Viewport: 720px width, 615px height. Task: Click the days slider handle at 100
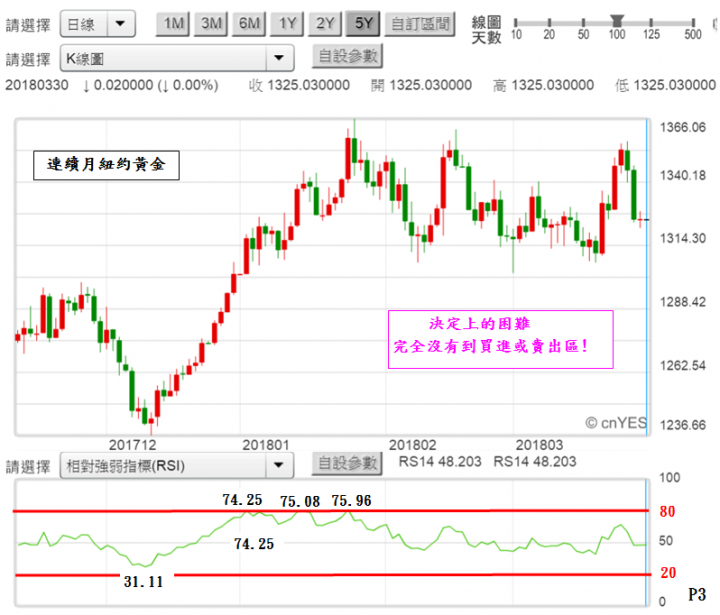[x=617, y=21]
